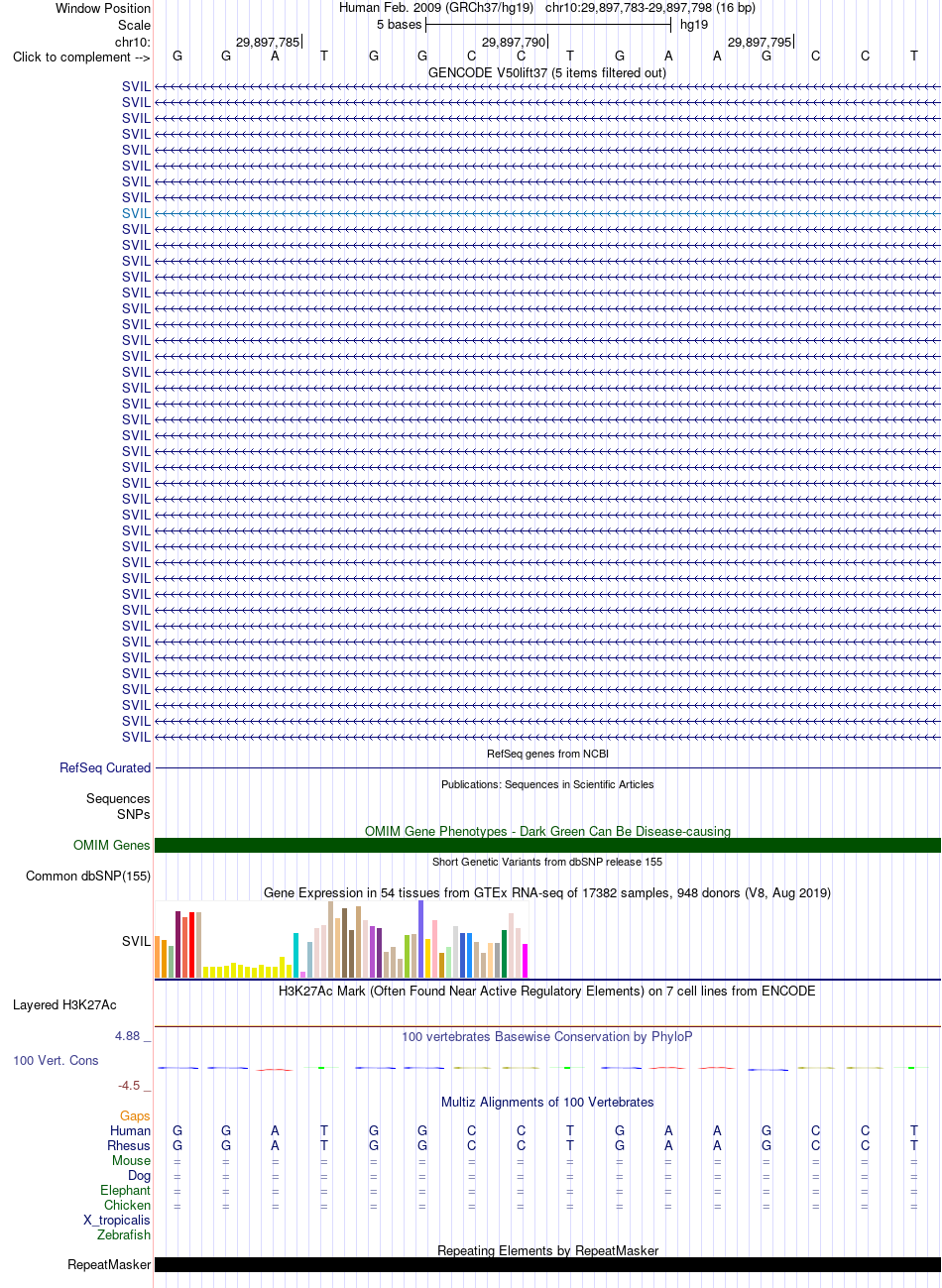Screen dimensions: 942x1288
Task: Open the RefSeq Curated track label
Action: click(105, 767)
